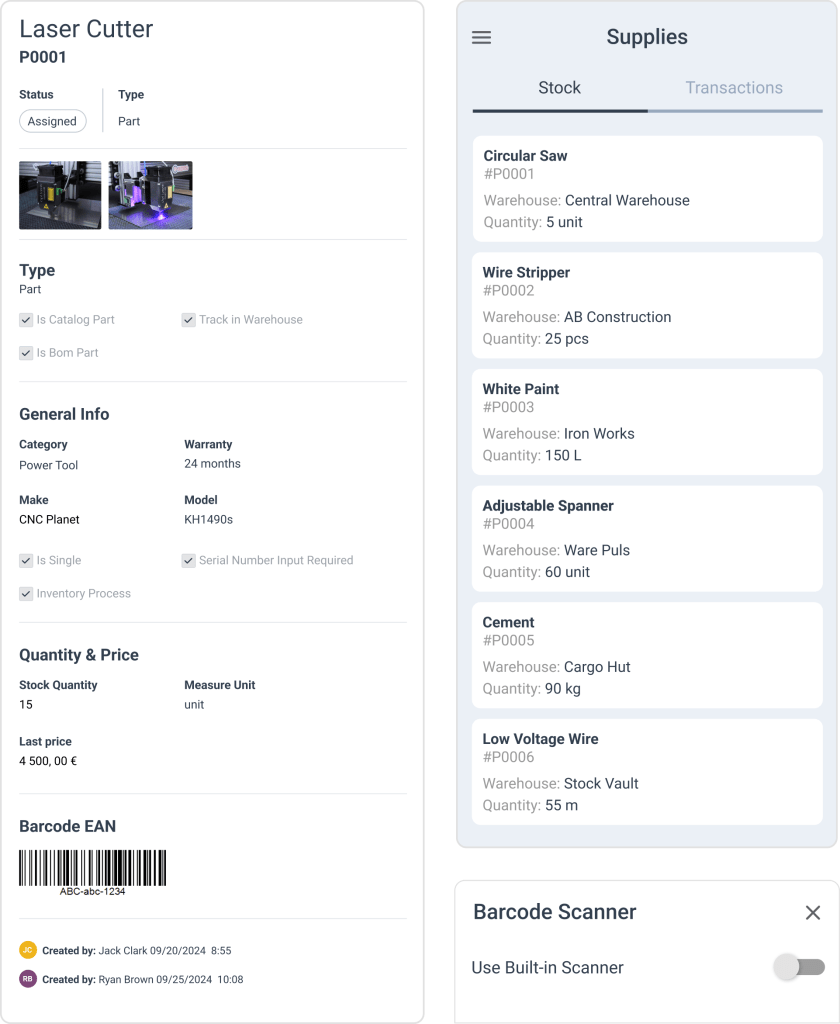
Task: Toggle the Use Built-in Scanner switch
Action: (x=800, y=967)
